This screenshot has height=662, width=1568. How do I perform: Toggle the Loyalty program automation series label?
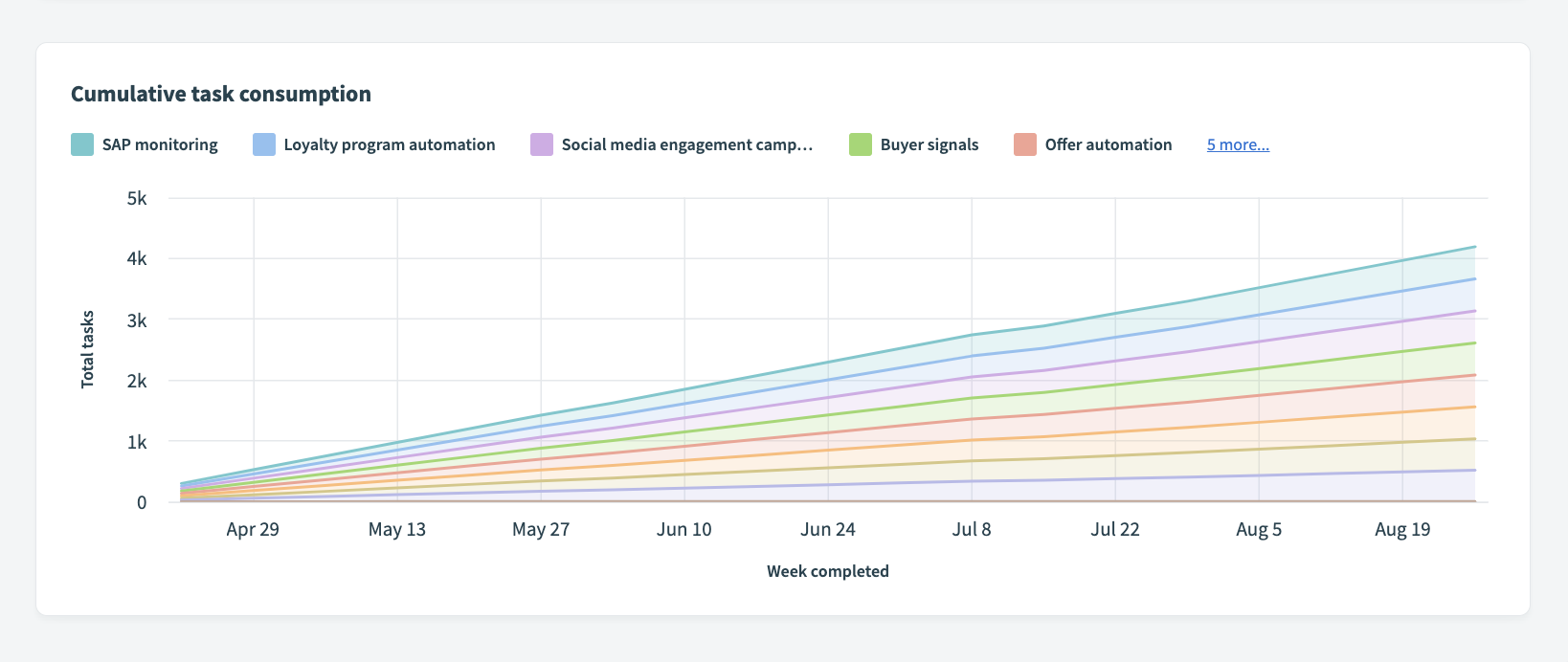[390, 144]
